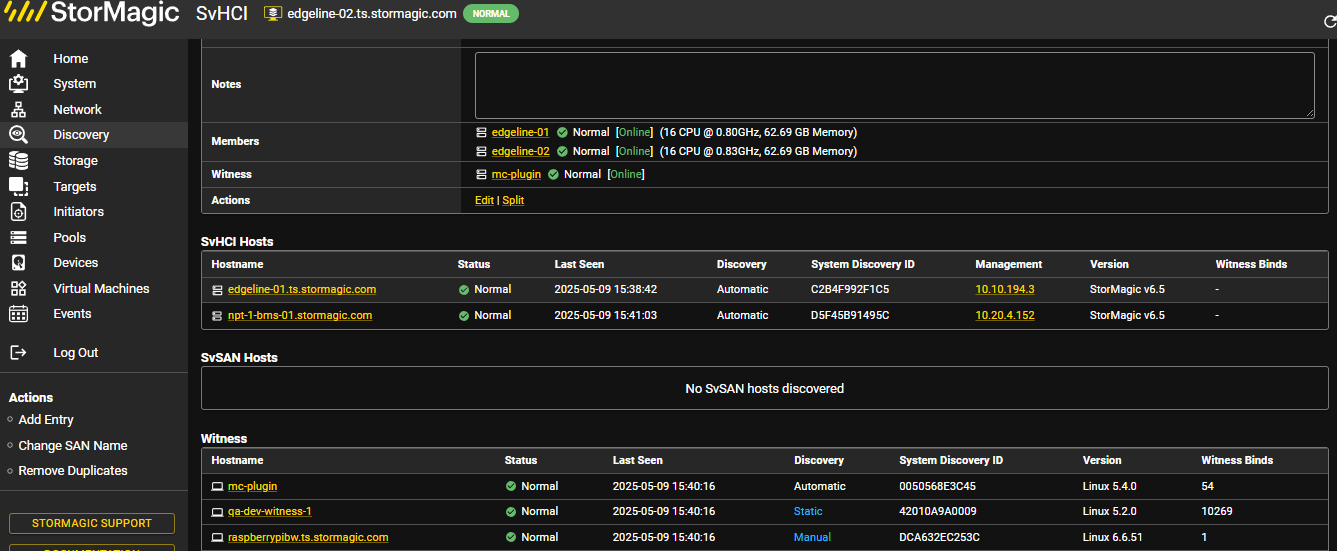Open mc-plugin in the Witness table
The image size is (1337, 551).
click(x=253, y=486)
